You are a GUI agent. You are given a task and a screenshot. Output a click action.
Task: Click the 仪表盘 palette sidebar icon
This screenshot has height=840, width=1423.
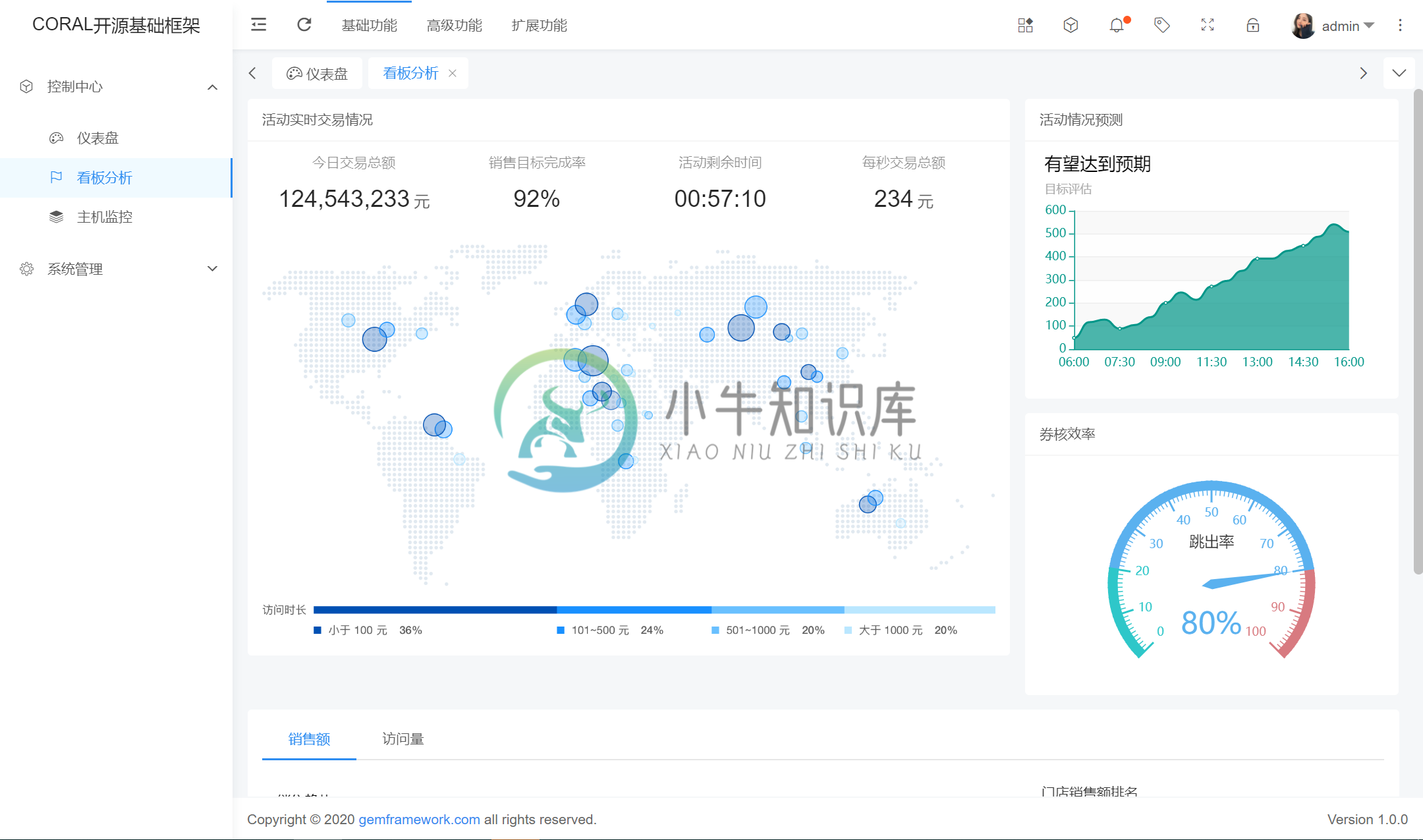(x=57, y=138)
